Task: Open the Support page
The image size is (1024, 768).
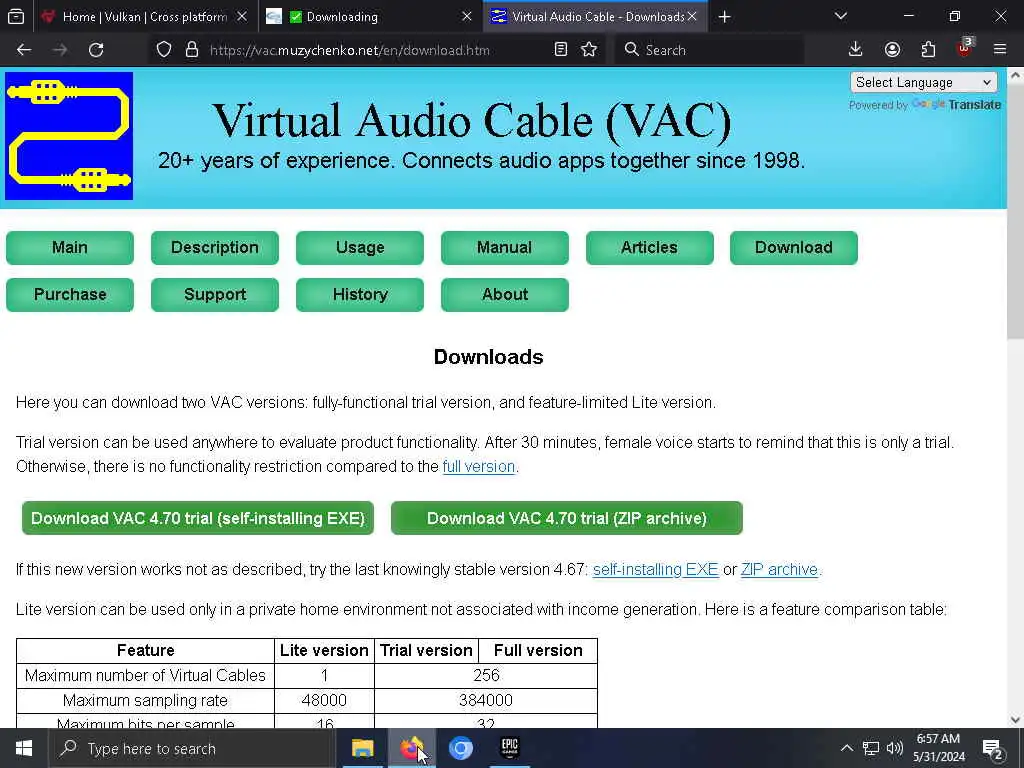Action: tap(215, 295)
